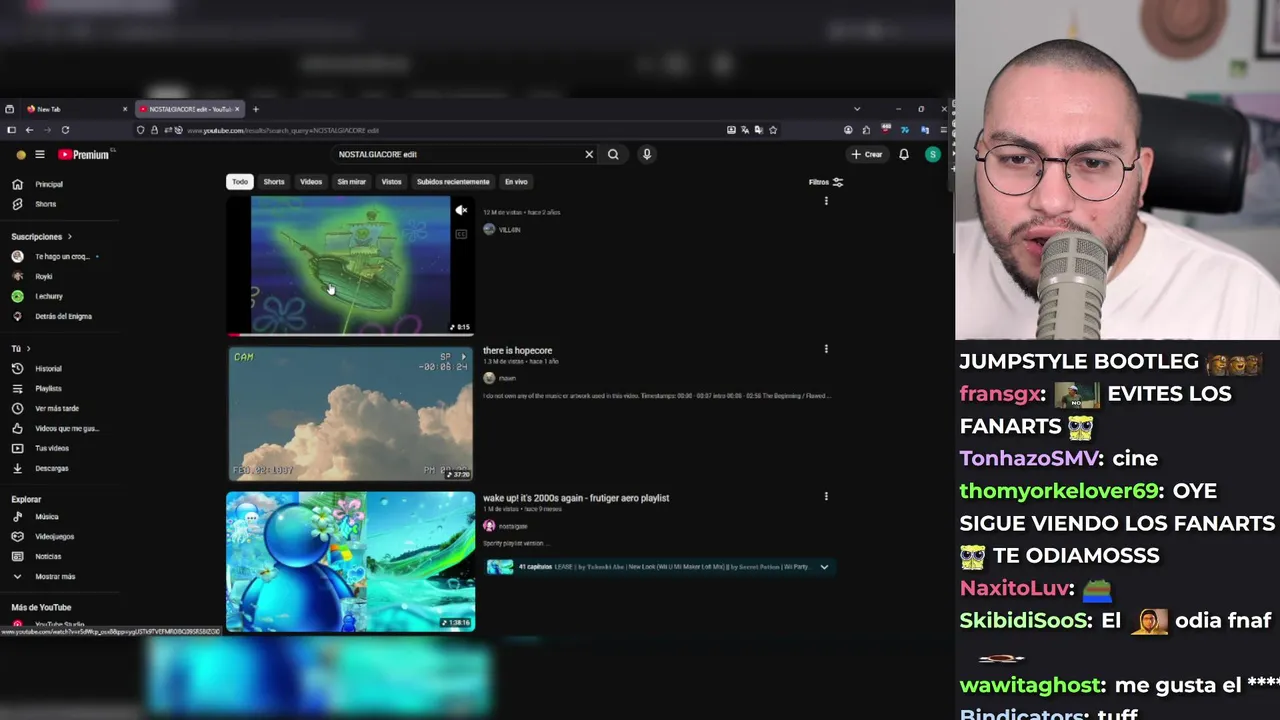Toggle captions on the SpongeBob preview
The image size is (1280, 720).
pos(461,234)
